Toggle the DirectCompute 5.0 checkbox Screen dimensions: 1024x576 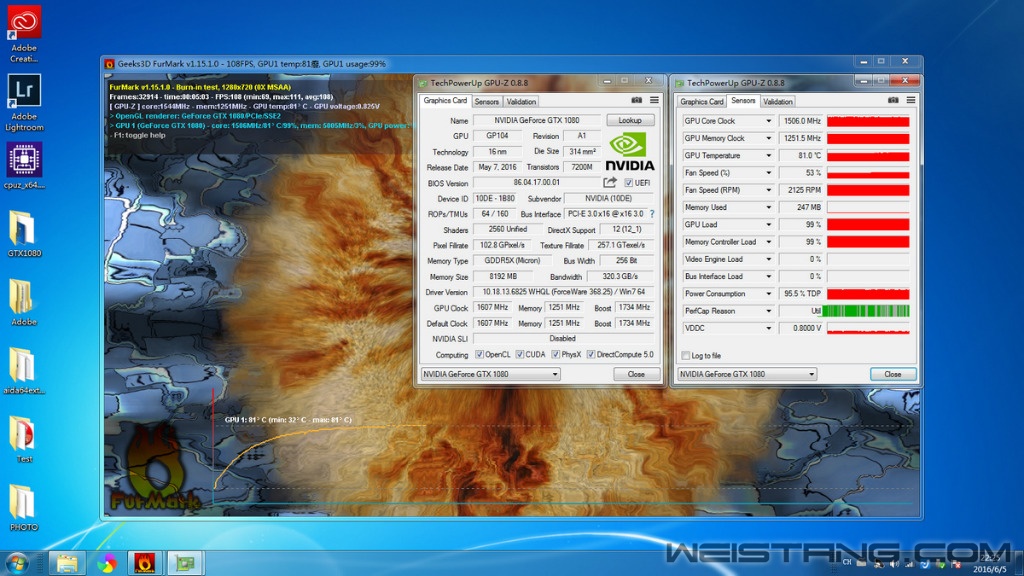point(591,355)
